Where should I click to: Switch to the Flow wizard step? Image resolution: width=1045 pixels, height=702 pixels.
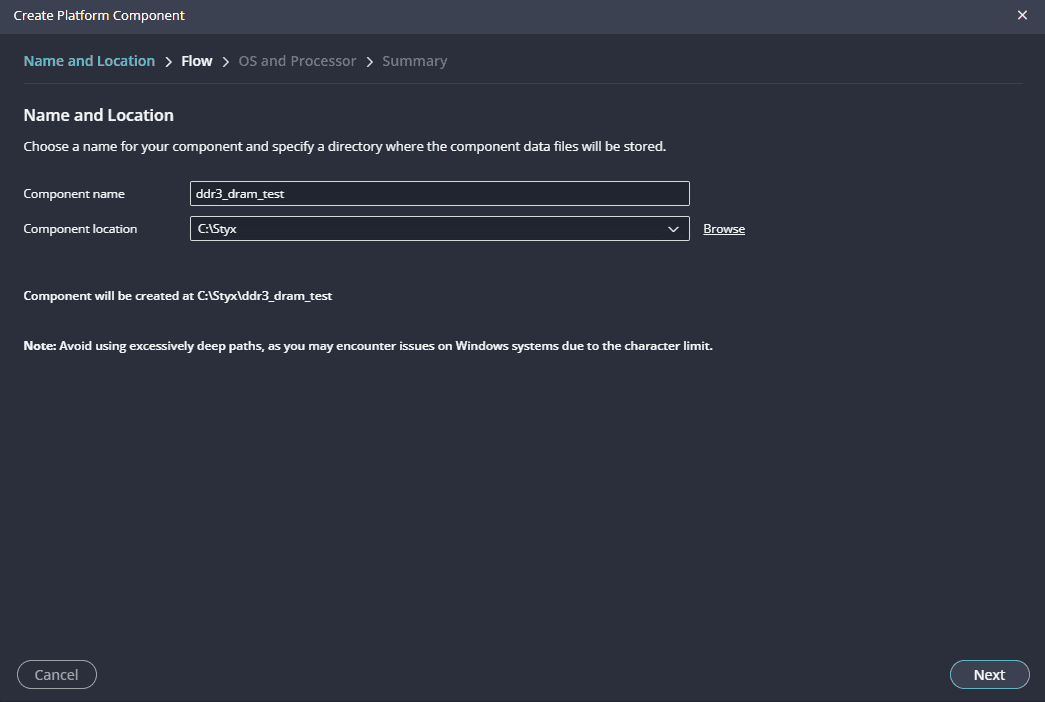197,61
